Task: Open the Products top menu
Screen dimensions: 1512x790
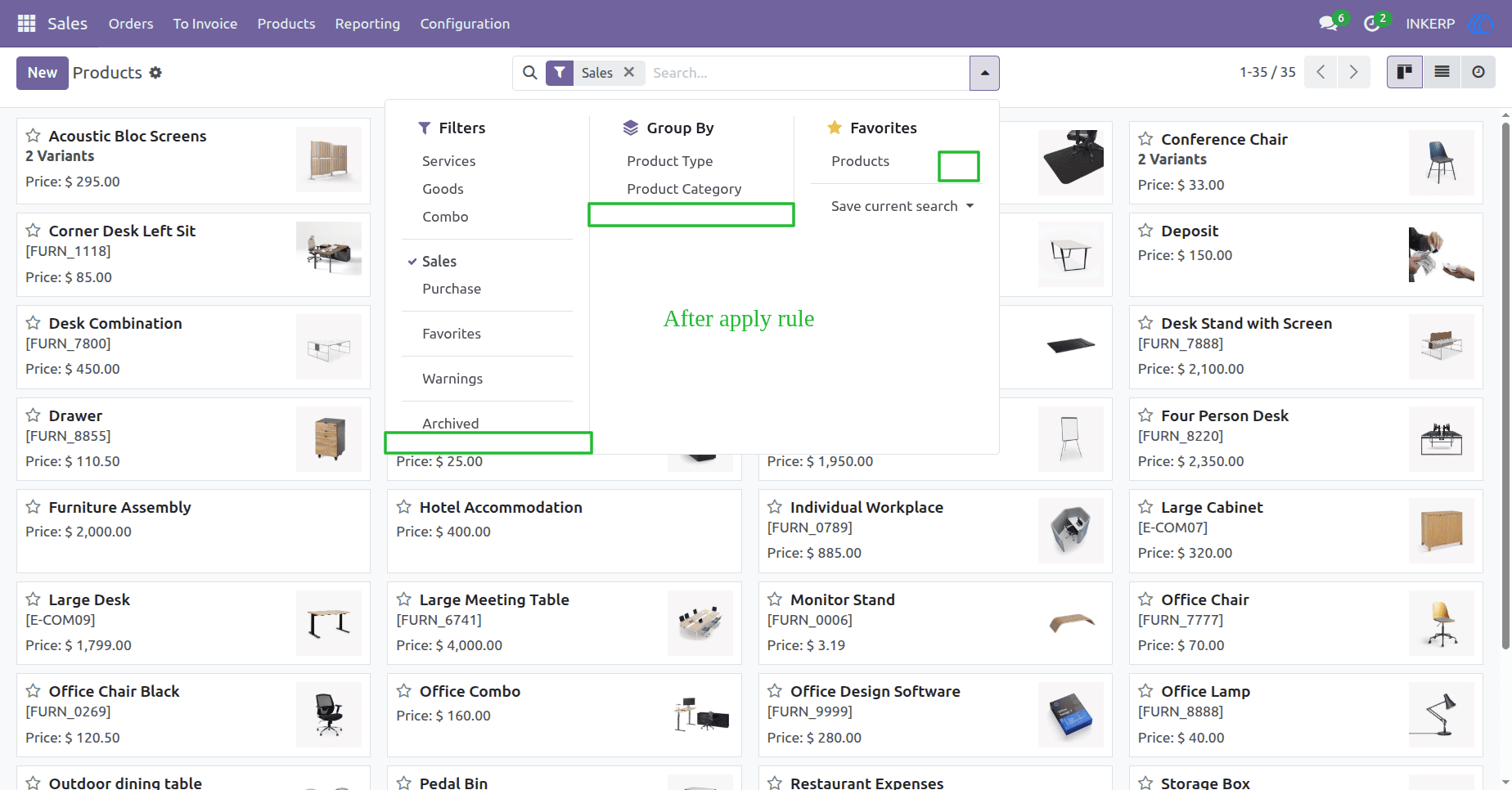Action: click(x=286, y=24)
